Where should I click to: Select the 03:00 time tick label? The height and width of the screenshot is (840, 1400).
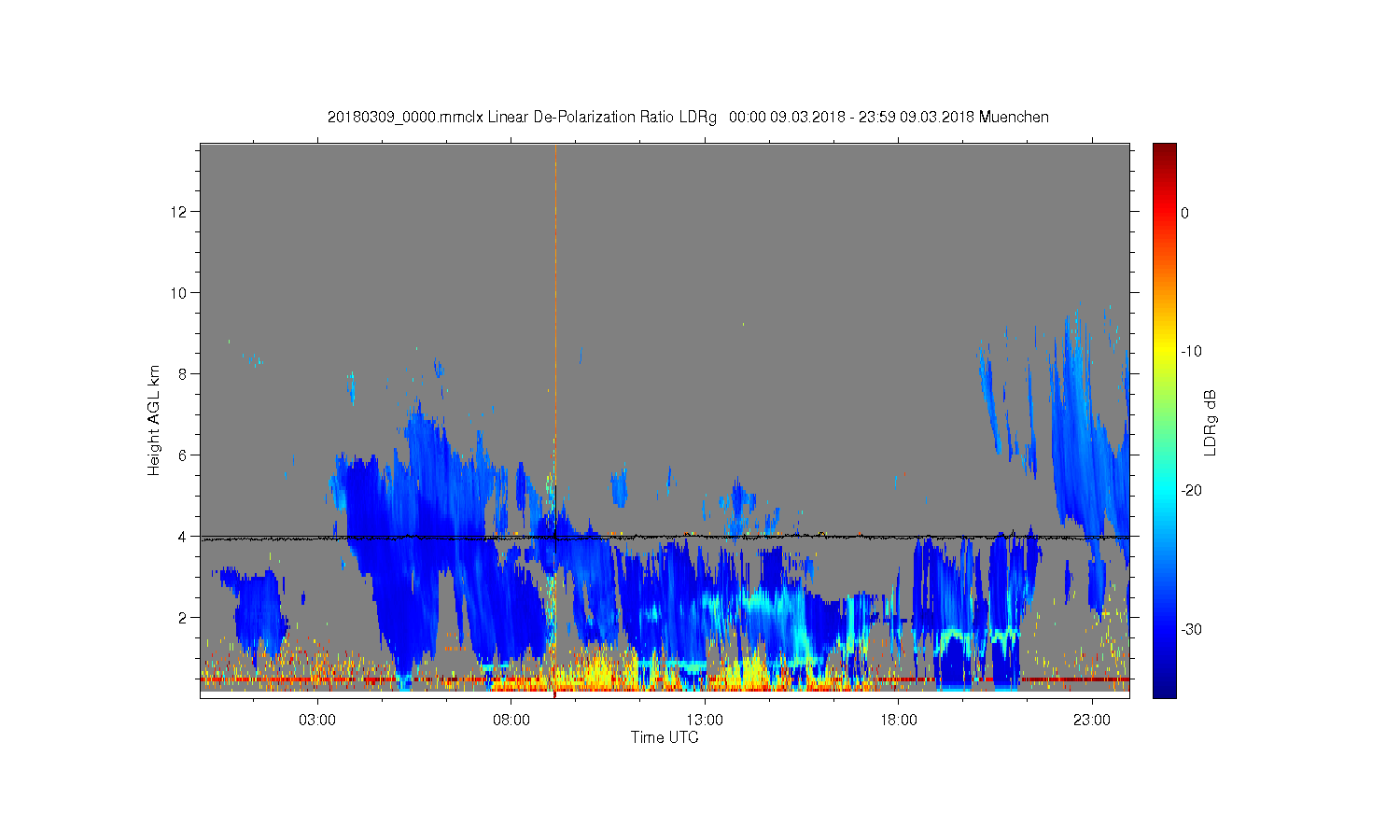click(317, 720)
